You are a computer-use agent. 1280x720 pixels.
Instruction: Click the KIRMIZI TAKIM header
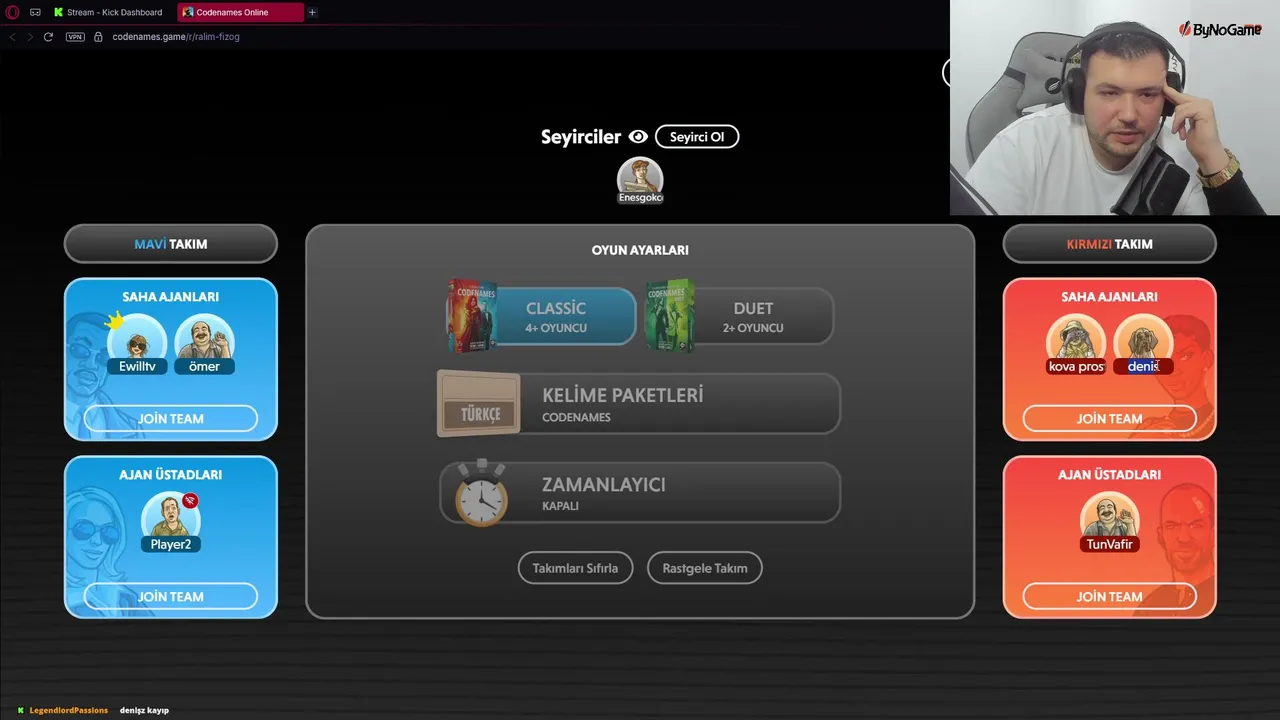pyautogui.click(x=1110, y=244)
